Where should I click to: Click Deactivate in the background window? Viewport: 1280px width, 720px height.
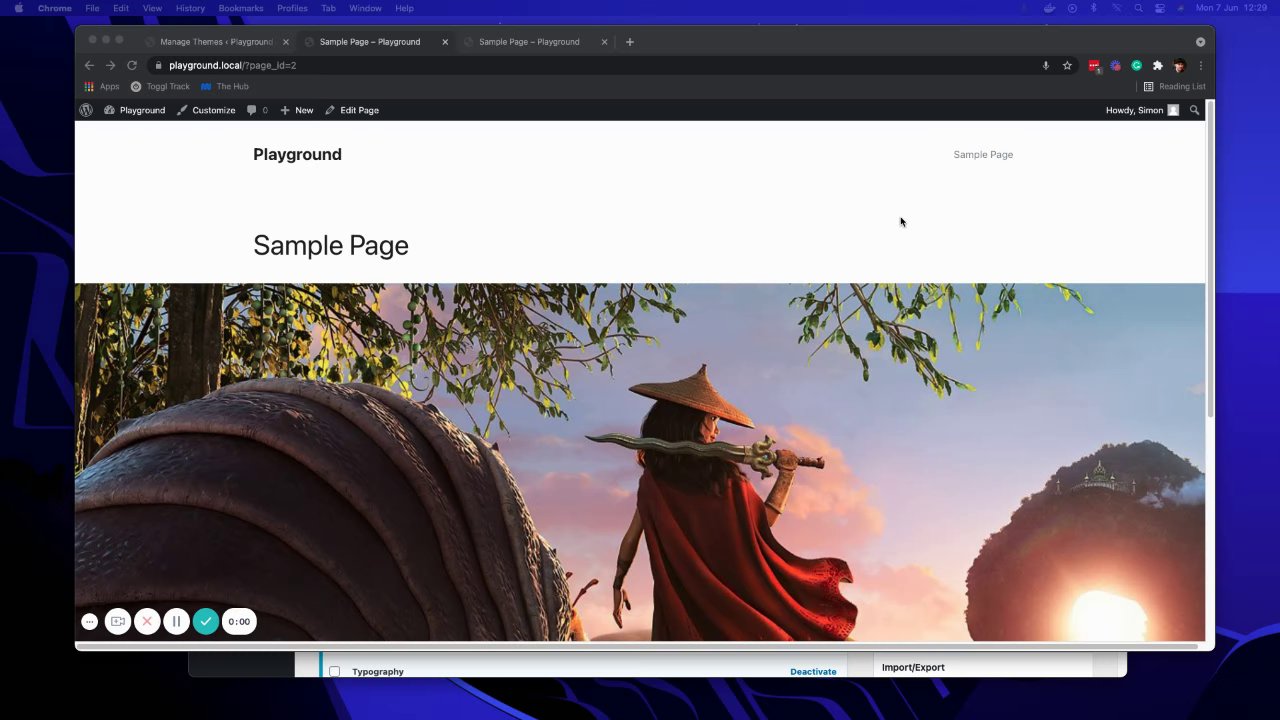click(813, 671)
